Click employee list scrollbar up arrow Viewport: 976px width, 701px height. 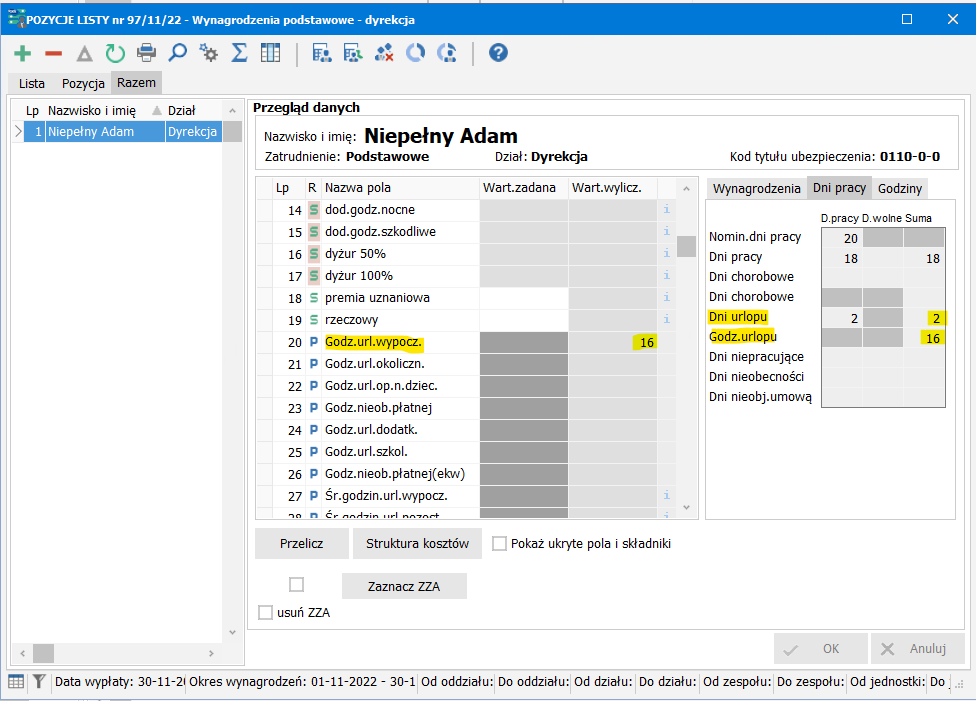[232, 110]
